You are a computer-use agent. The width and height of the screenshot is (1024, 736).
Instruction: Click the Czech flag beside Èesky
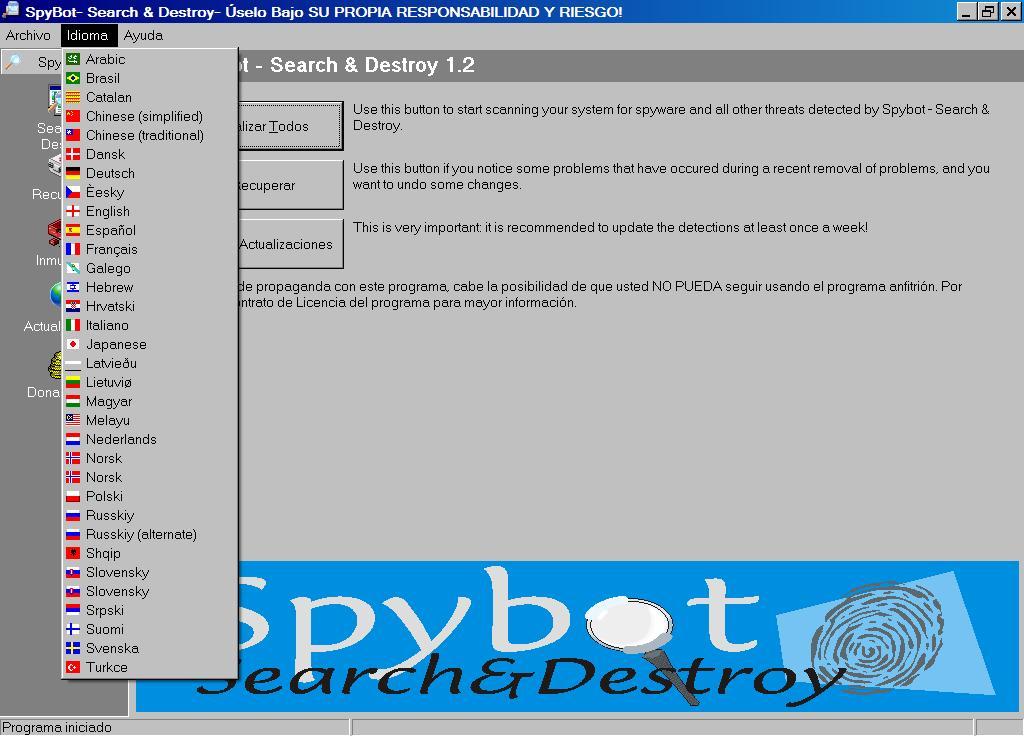tap(73, 192)
